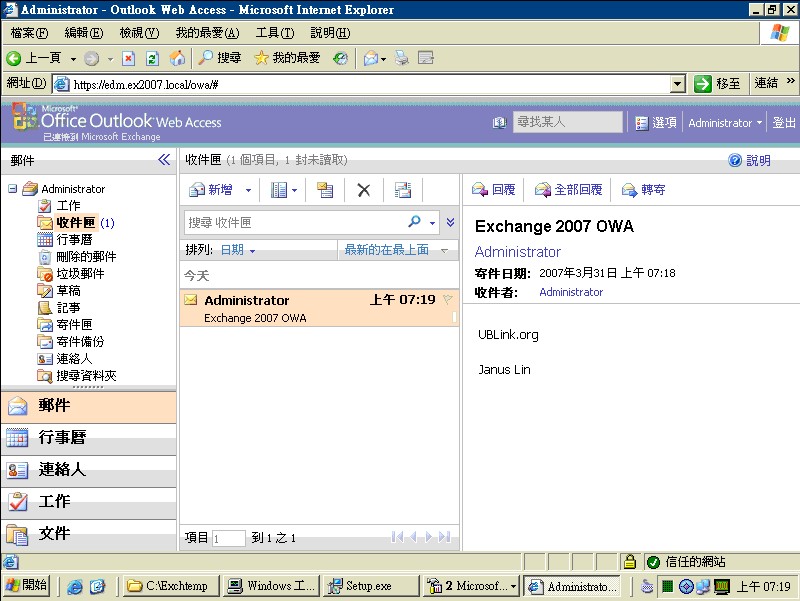Open the address book icon beside find box
Screen dimensions: 800x601
[500, 123]
